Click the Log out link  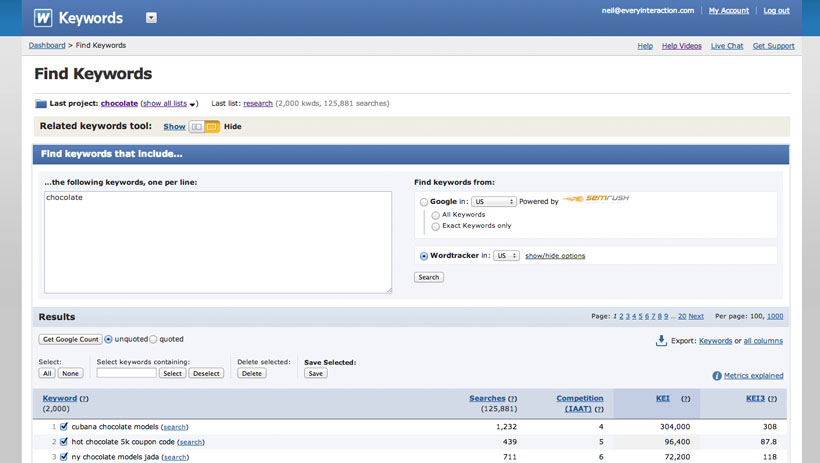(x=776, y=10)
